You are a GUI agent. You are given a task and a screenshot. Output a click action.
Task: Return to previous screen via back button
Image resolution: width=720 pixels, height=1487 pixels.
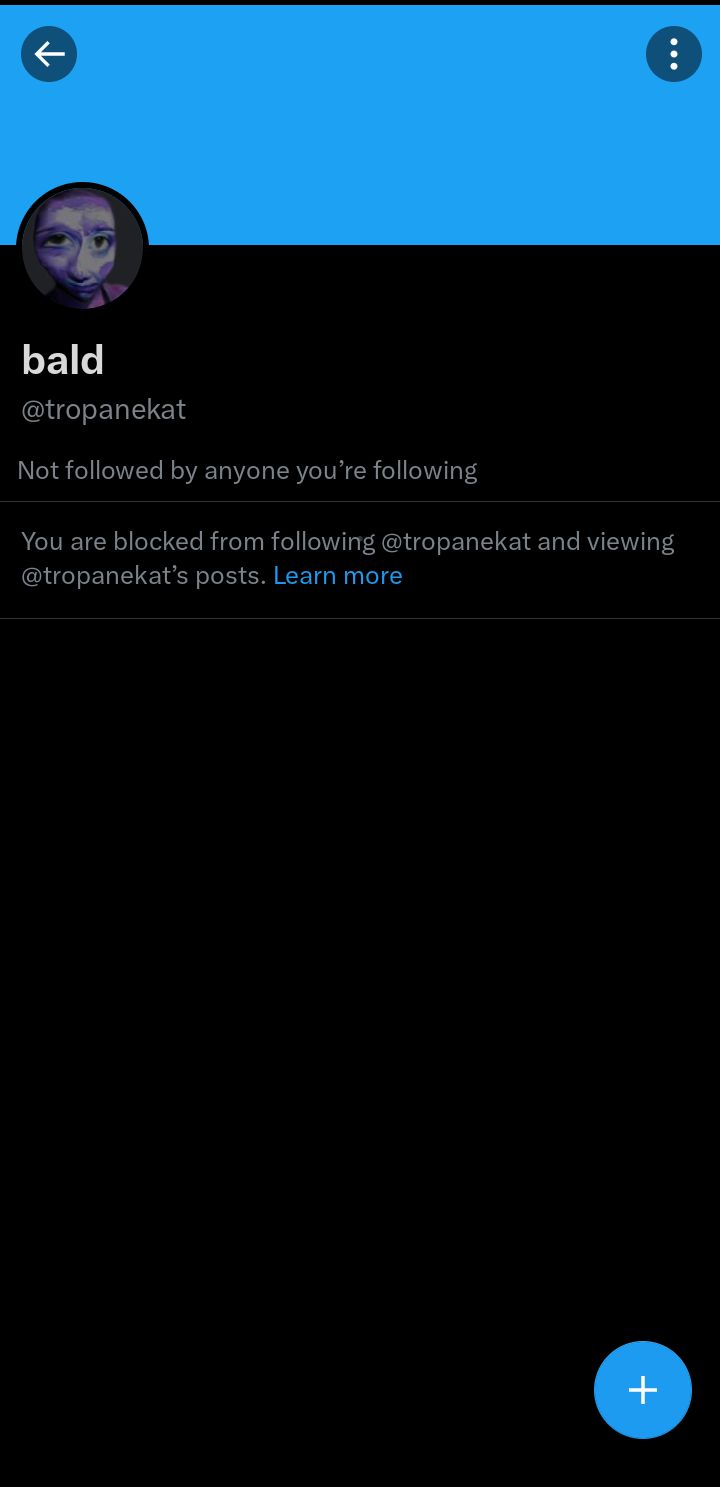tap(49, 54)
